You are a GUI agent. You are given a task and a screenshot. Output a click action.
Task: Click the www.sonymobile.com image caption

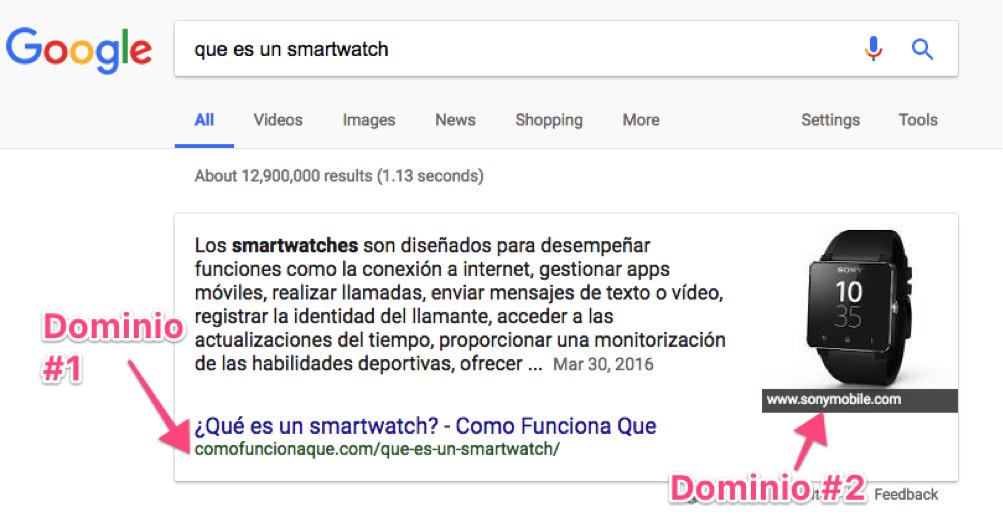834,400
